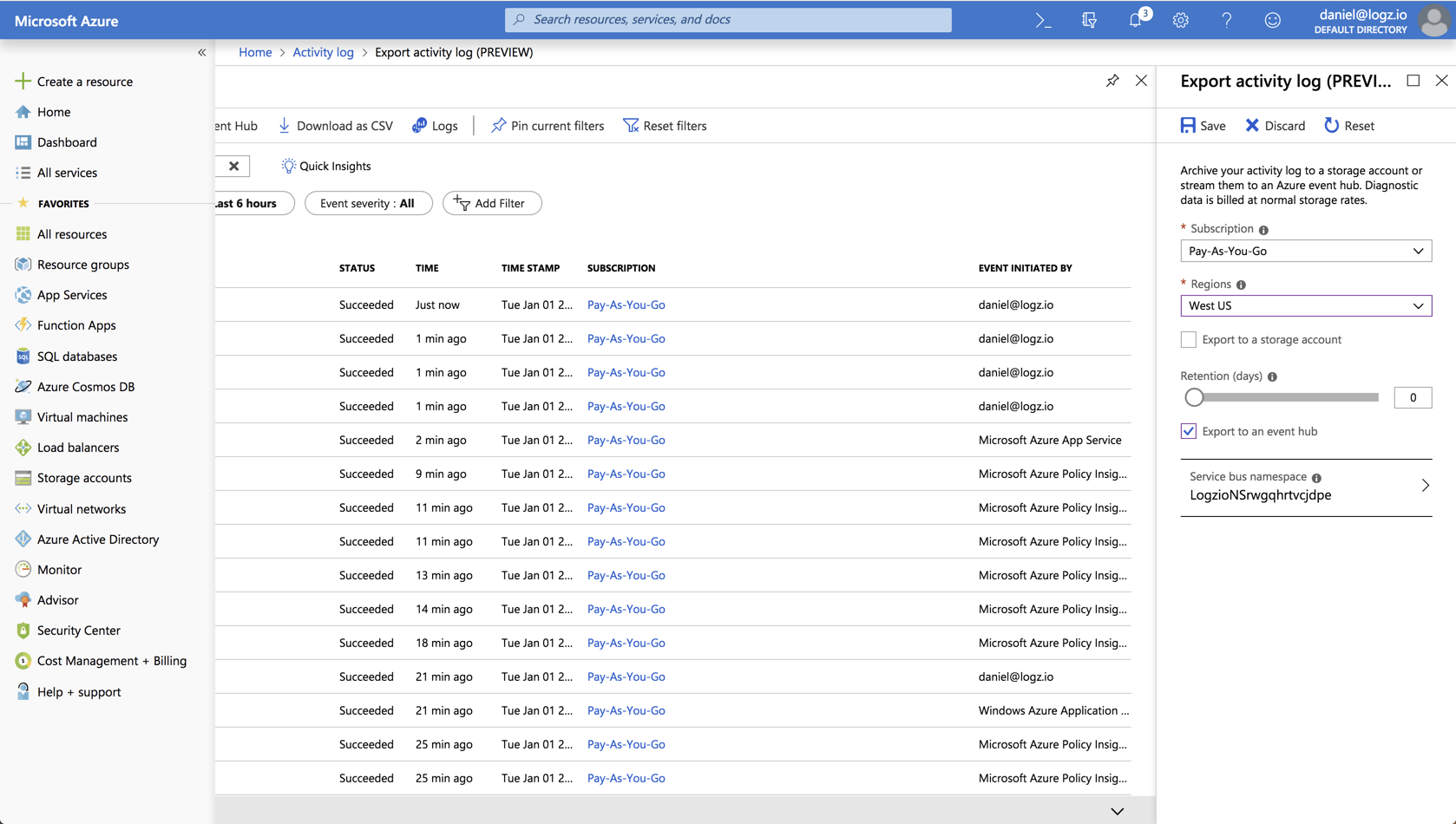Send feedback via the smiley icon
1456x824 pixels.
pos(1272,20)
